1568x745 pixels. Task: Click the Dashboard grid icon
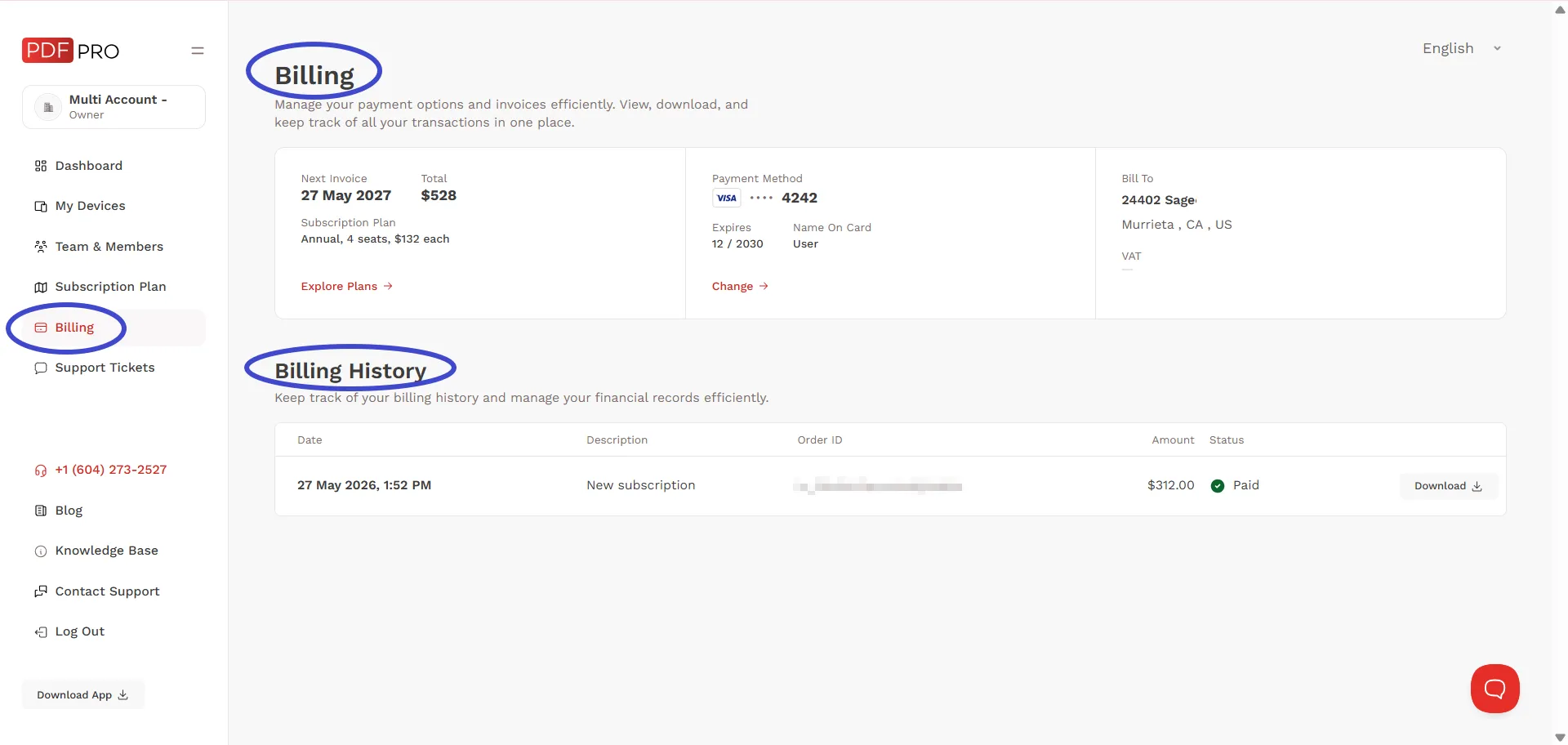(41, 166)
